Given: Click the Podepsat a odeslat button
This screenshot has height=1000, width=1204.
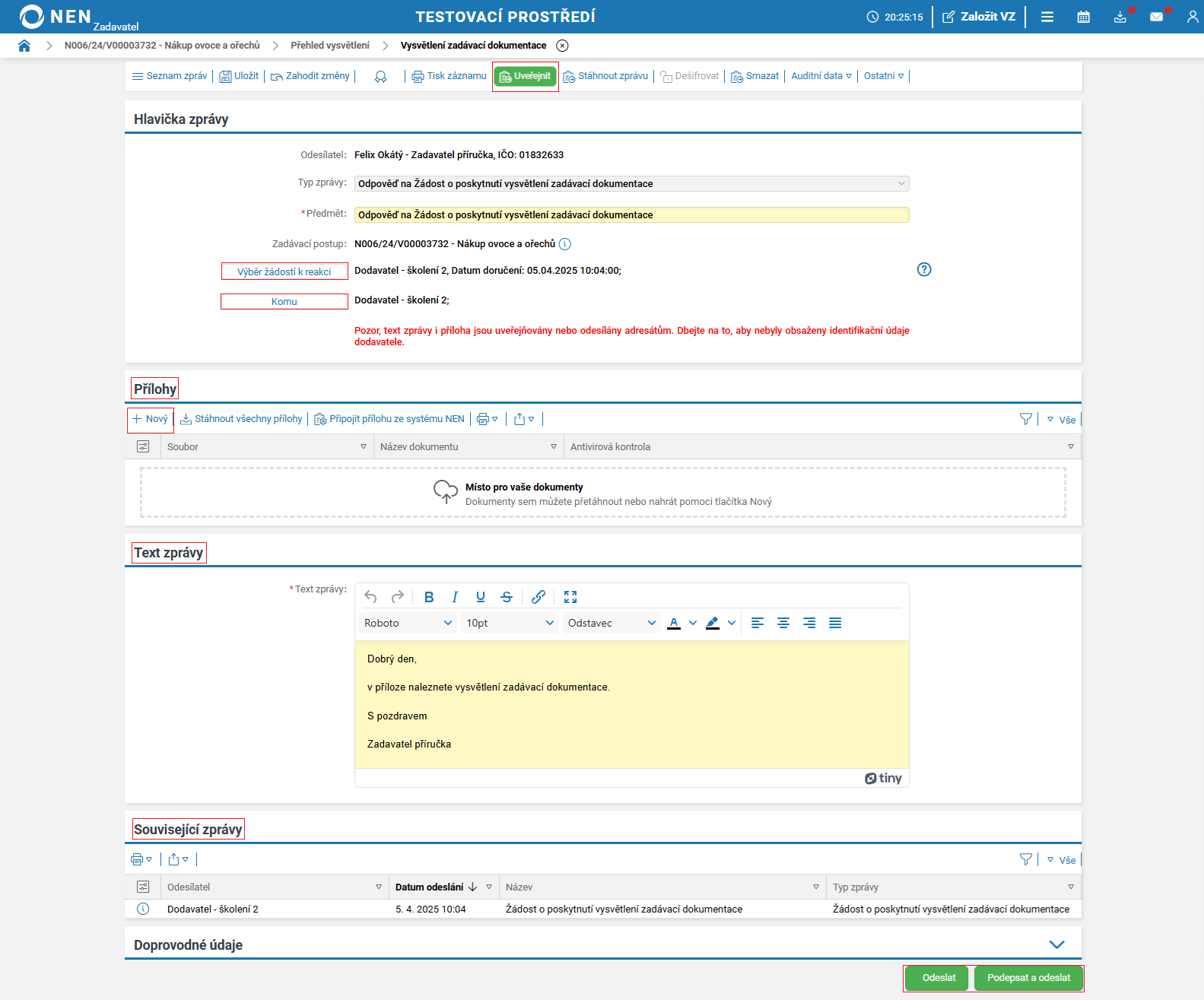Looking at the screenshot, I should click(1028, 978).
